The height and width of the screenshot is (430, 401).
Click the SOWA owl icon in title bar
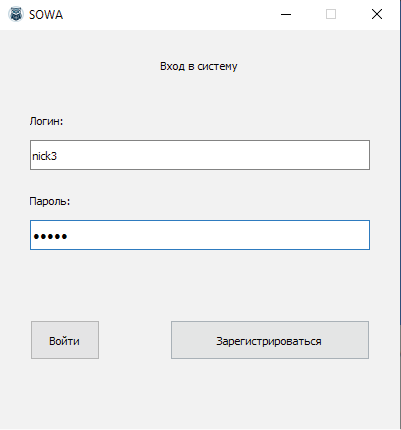[x=16, y=15]
